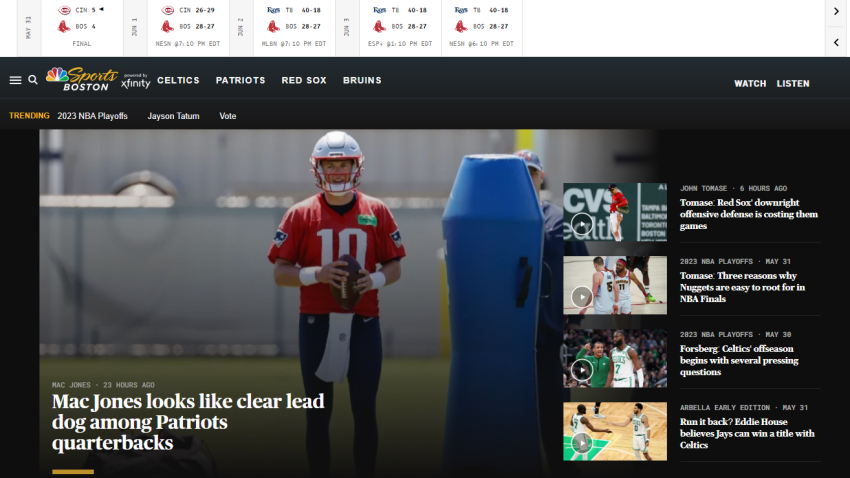This screenshot has height=478, width=850.
Task: Open Forsberg Celtics' offseason questions article
Action: coord(739,360)
